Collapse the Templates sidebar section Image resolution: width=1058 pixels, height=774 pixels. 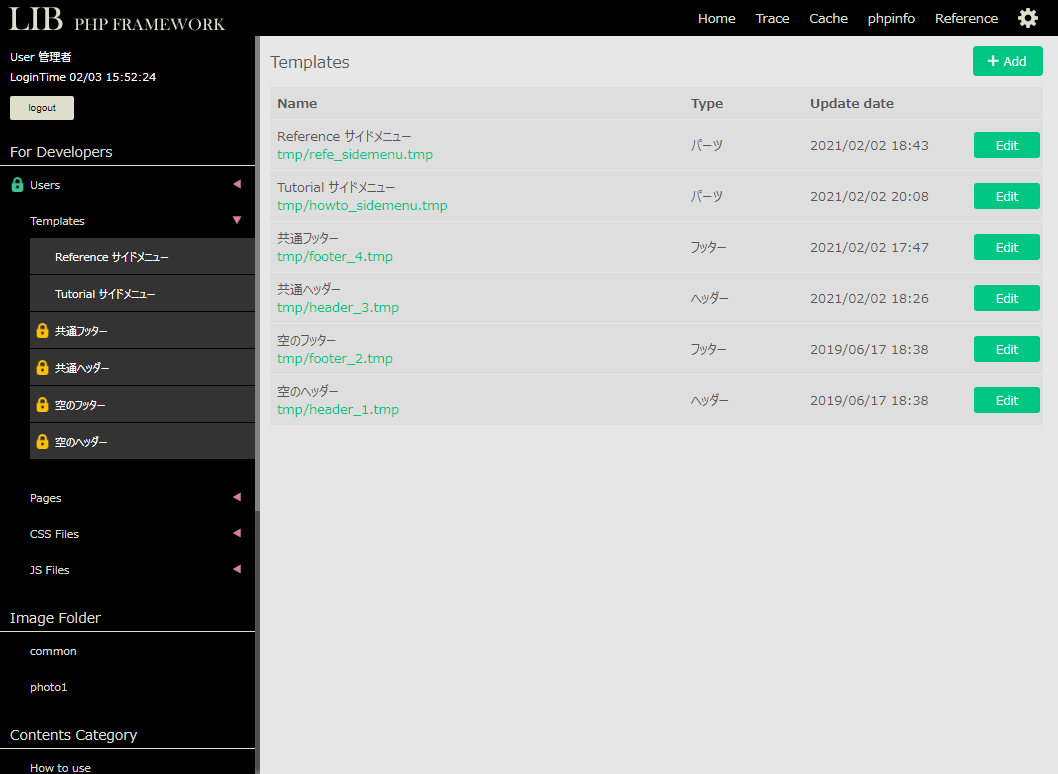237,220
